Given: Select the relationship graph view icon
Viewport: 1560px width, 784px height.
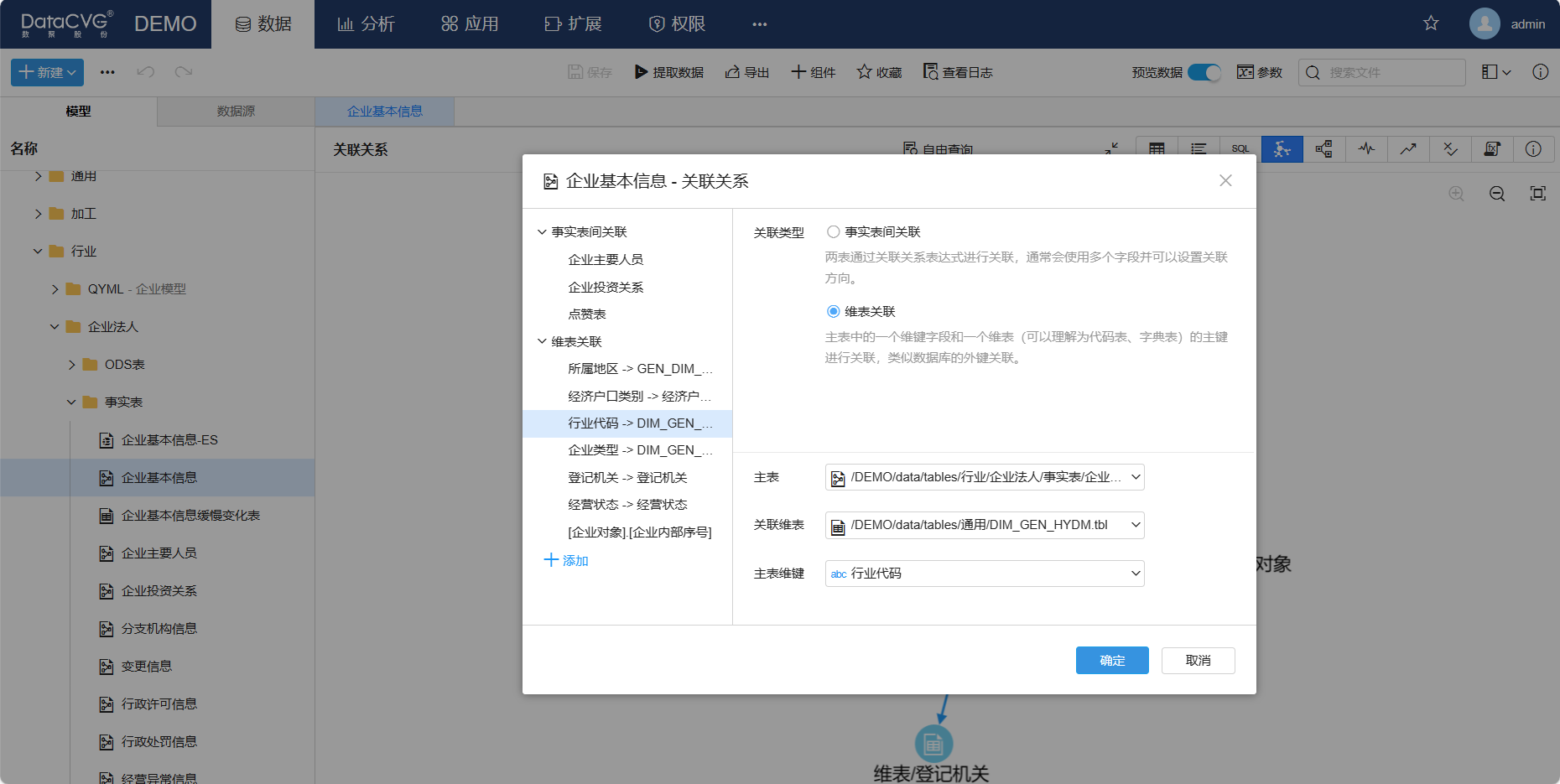Looking at the screenshot, I should [x=1282, y=149].
